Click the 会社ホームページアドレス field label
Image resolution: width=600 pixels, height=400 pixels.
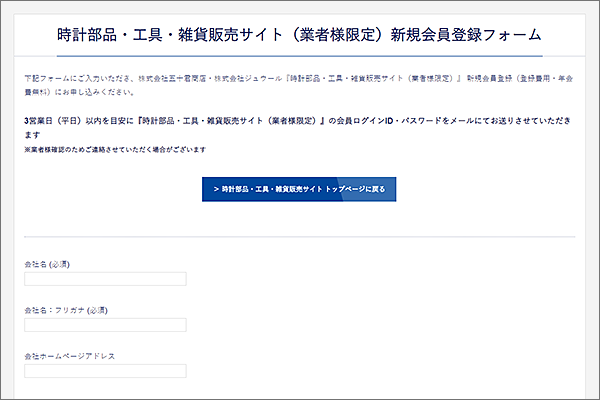pyautogui.click(x=70, y=357)
